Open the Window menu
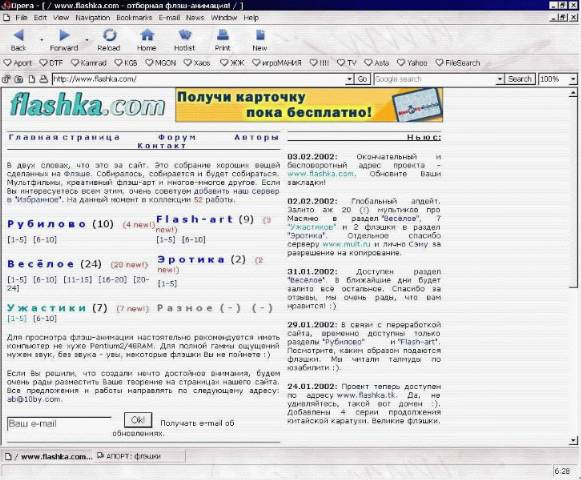 pos(224,18)
